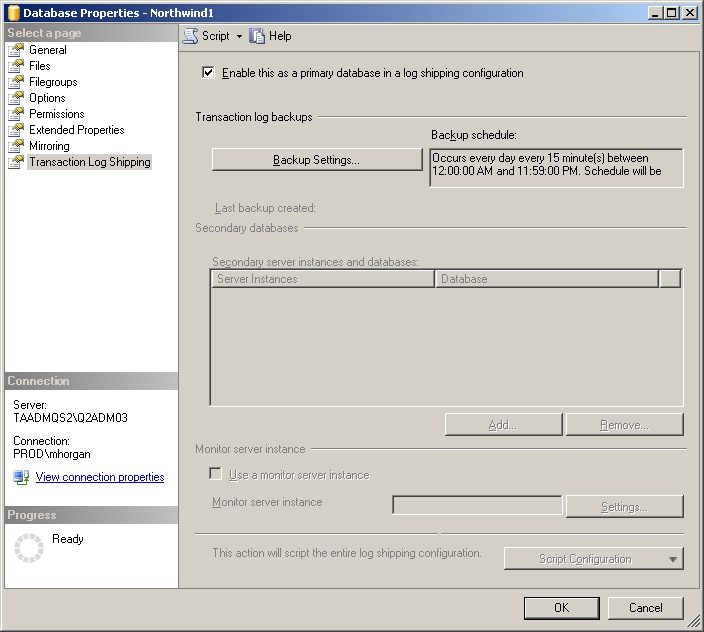Click connection name PROD\mhorgan

click(52, 454)
